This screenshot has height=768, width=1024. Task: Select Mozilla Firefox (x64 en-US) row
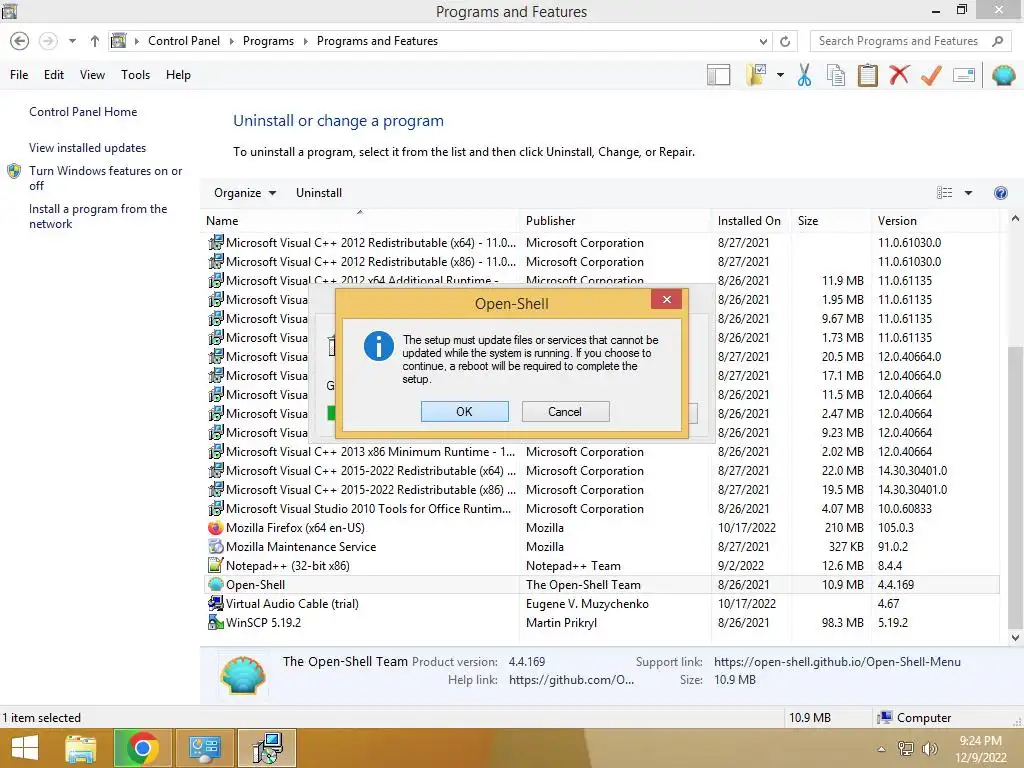pos(601,528)
